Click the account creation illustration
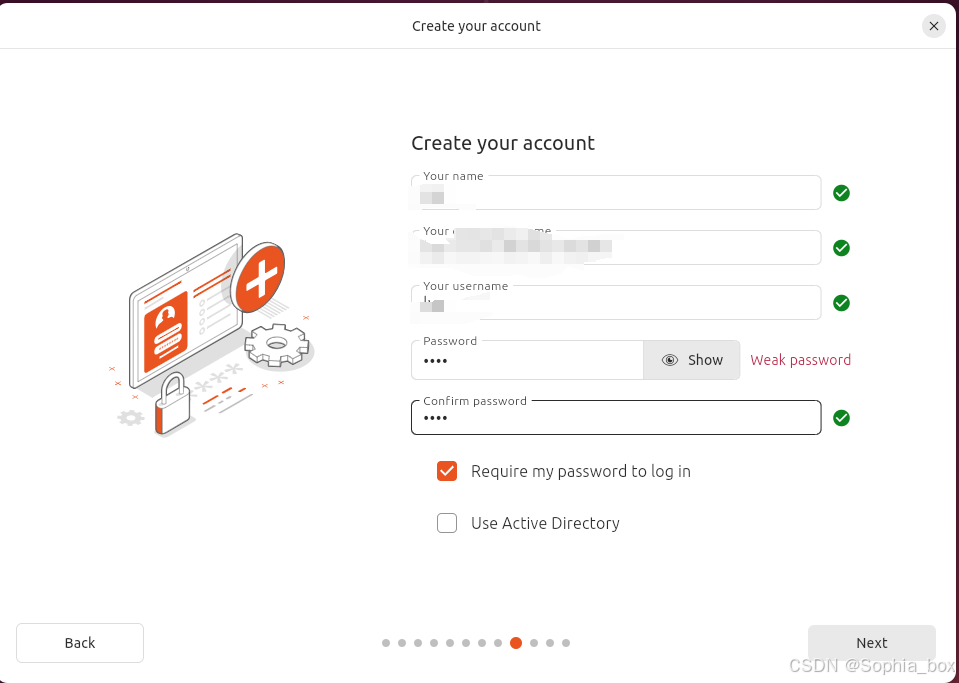959x683 pixels. tap(211, 334)
